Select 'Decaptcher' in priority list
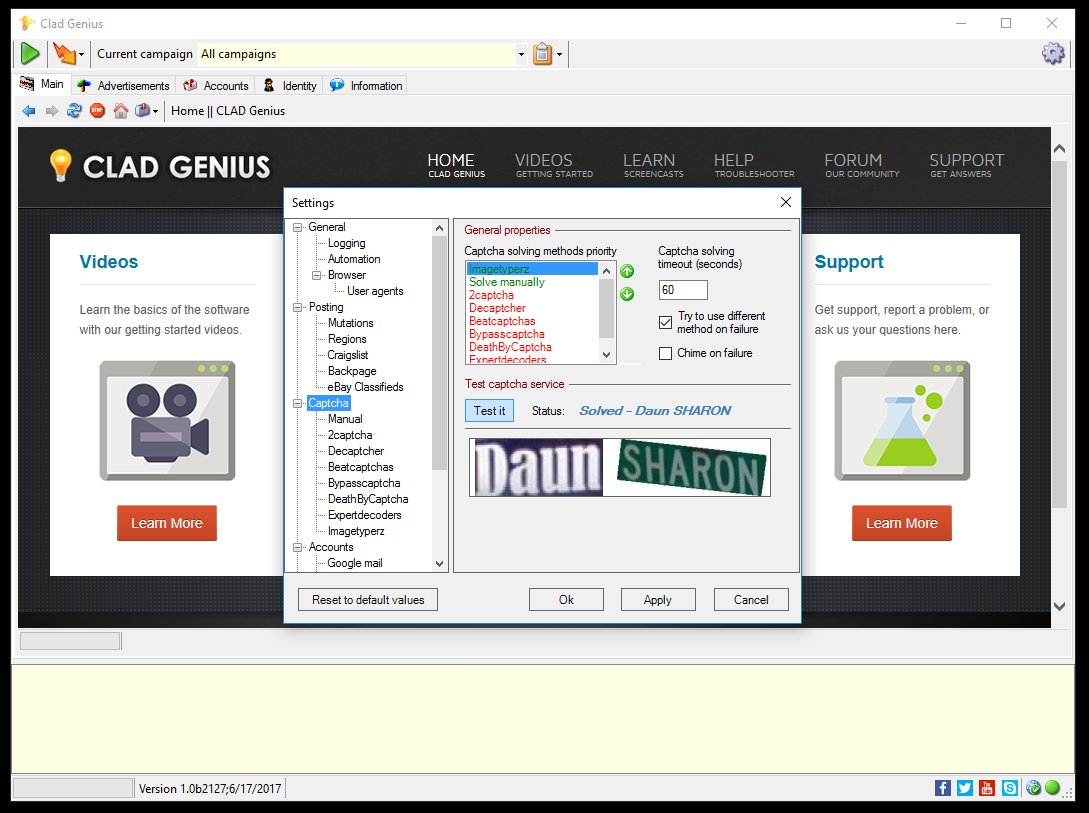 497,308
